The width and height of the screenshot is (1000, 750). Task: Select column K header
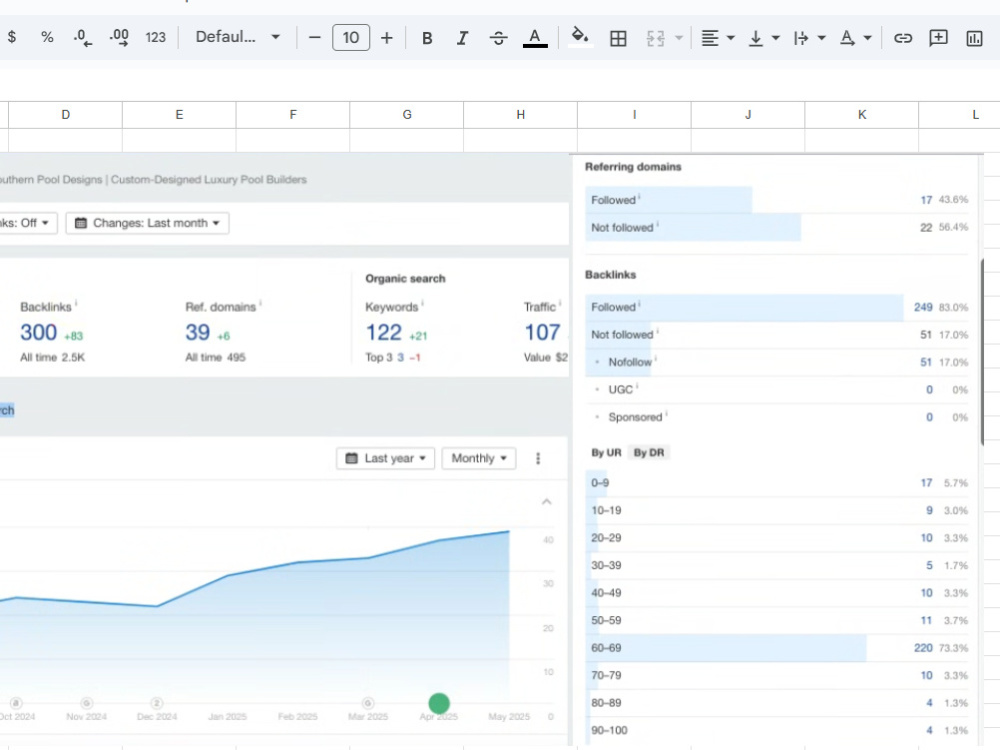click(862, 115)
